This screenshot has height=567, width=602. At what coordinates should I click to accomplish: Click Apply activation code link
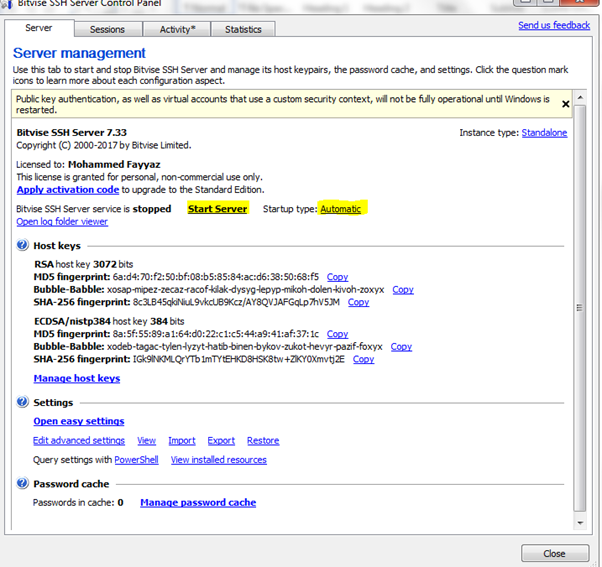point(68,190)
